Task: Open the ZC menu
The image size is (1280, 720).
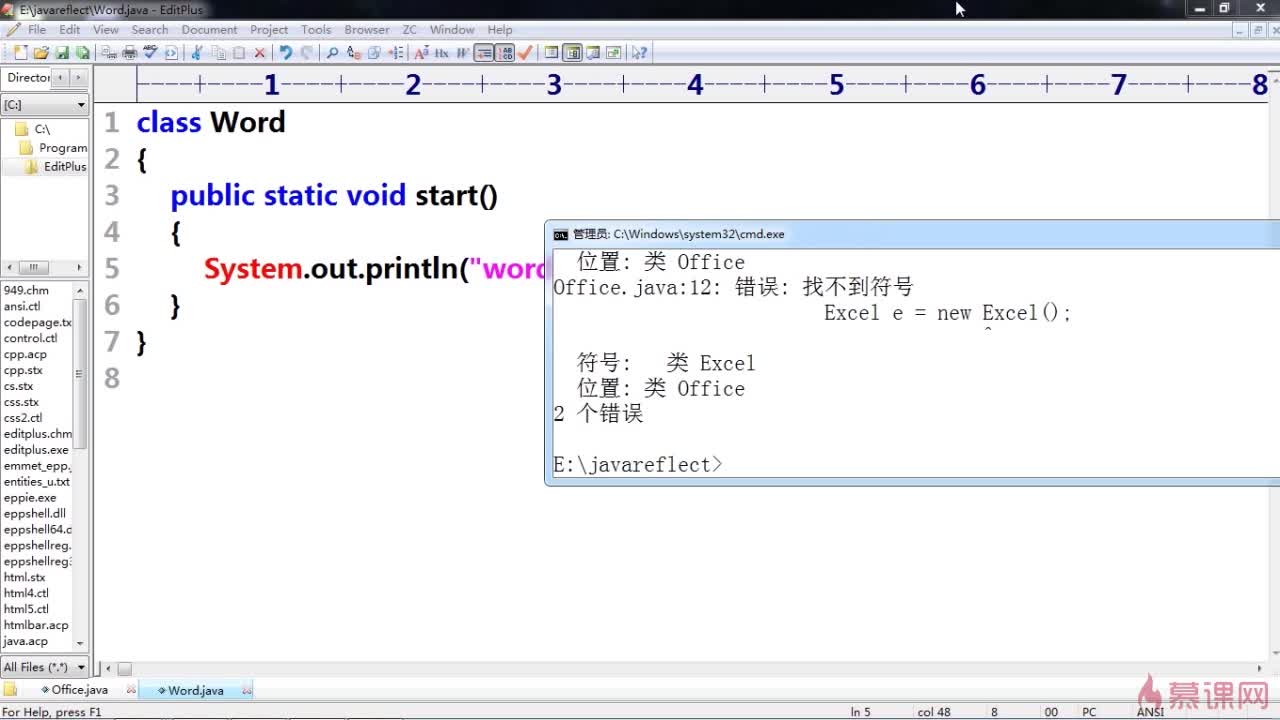Action: 410,29
